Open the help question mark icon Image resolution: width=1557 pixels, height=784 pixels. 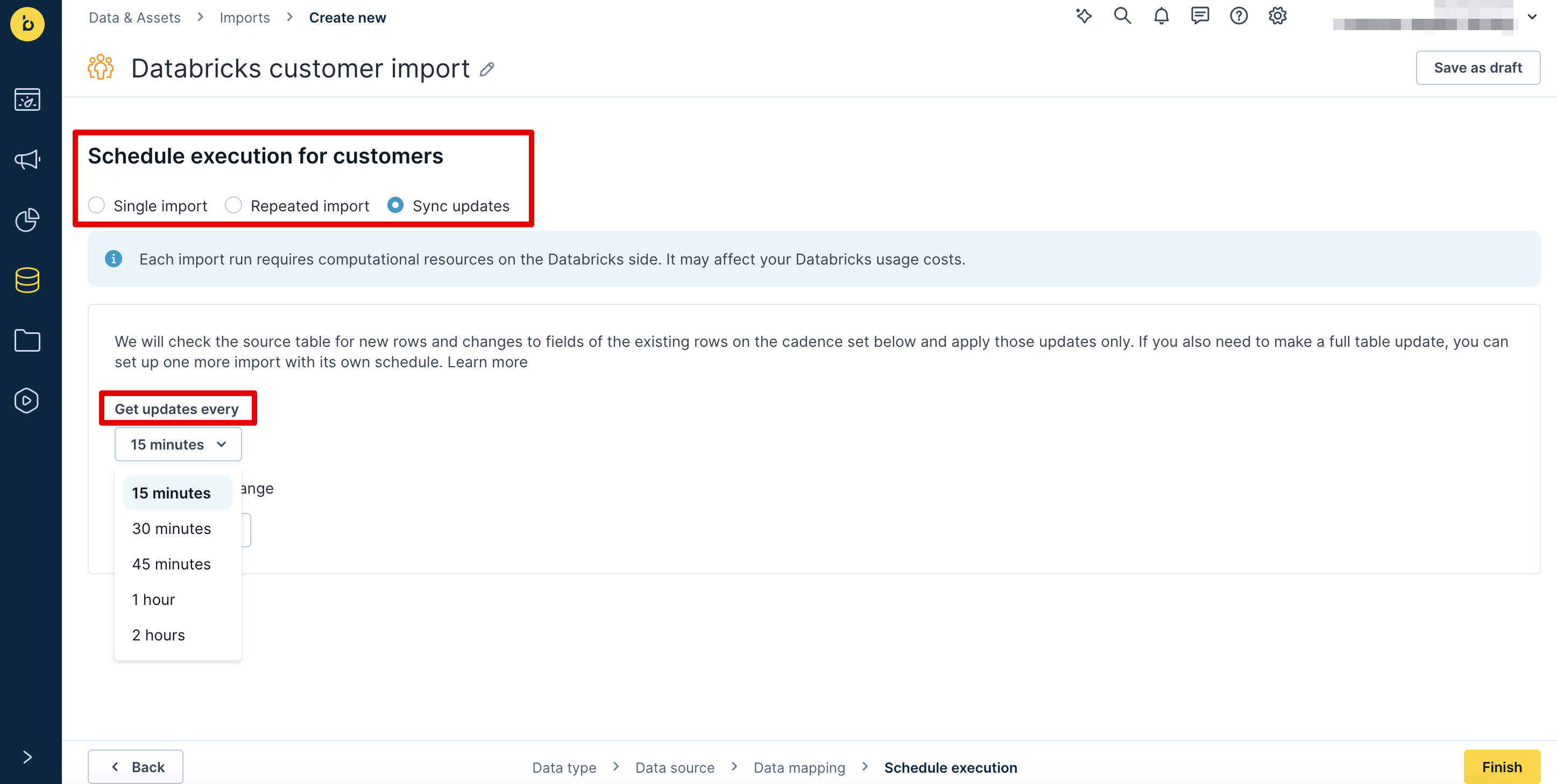click(1238, 16)
